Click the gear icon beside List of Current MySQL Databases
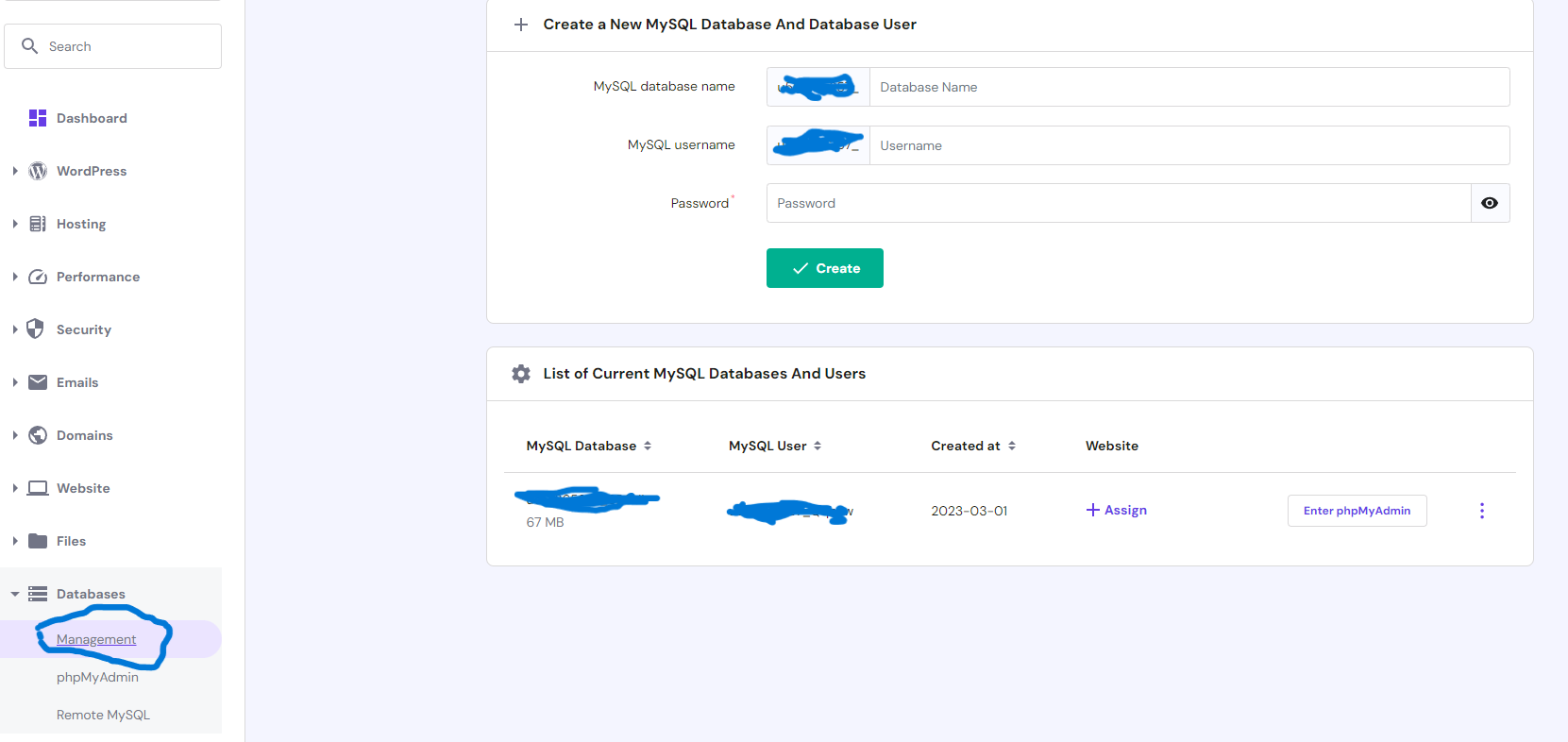This screenshot has width=1568, height=742. [x=521, y=374]
